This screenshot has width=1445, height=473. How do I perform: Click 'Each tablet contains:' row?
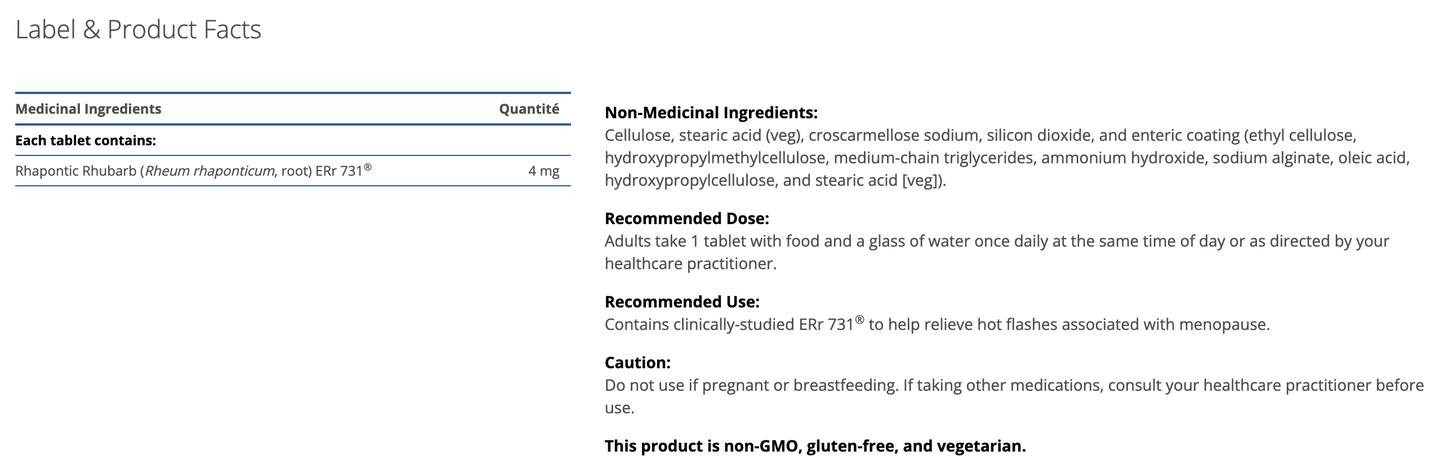[x=86, y=140]
